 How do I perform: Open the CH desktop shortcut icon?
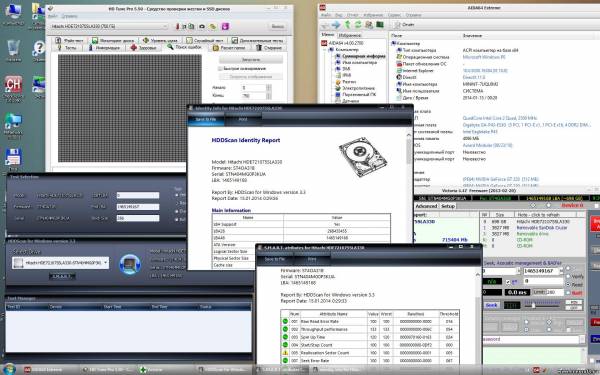tap(13, 85)
